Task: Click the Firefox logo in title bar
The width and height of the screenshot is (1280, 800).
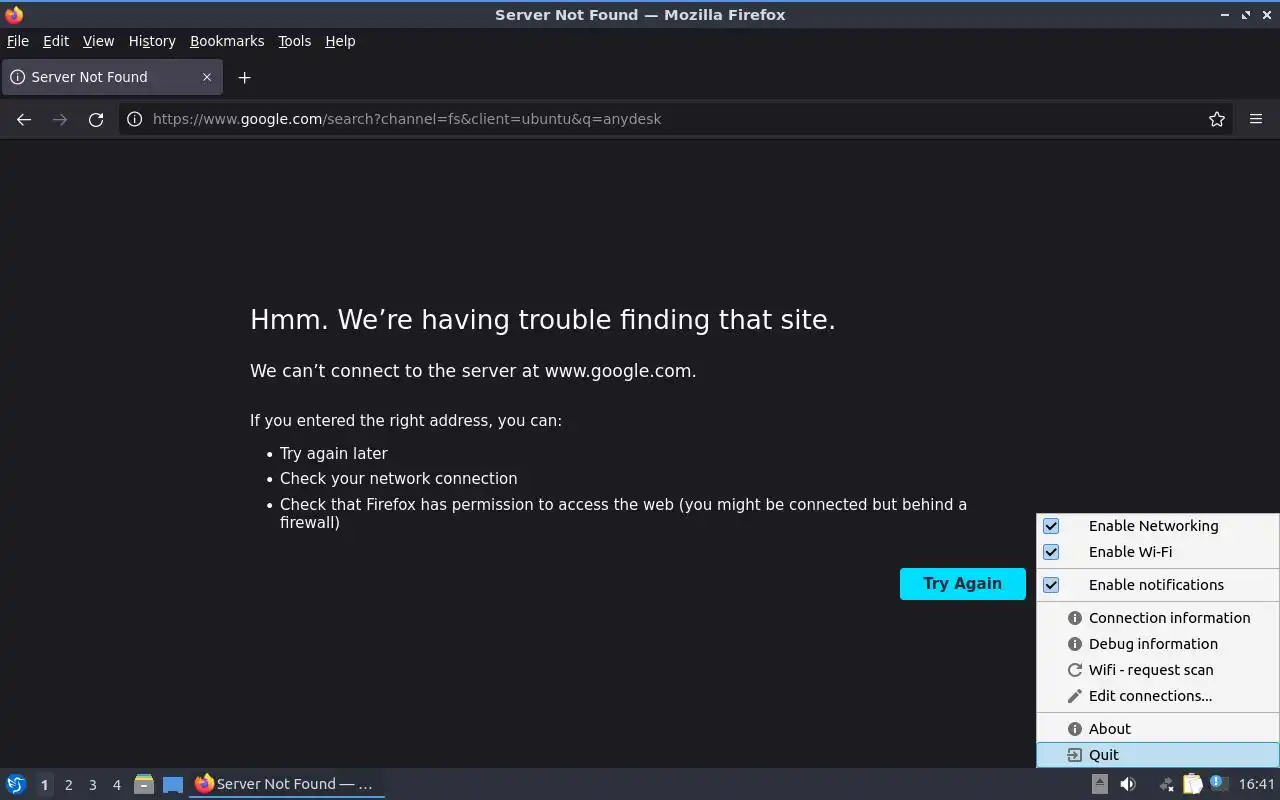Action: 14,15
